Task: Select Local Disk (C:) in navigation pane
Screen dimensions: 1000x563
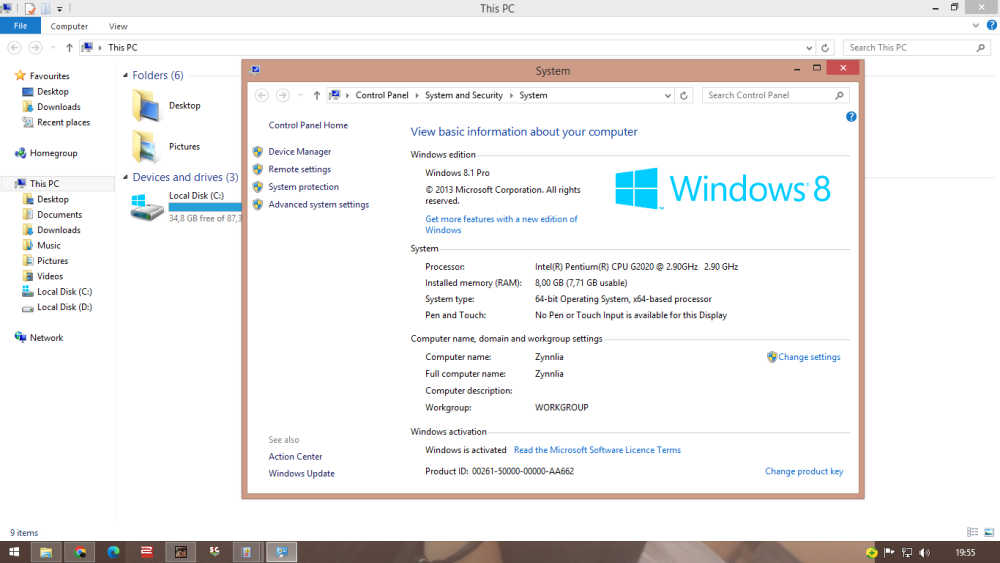Action: (64, 291)
